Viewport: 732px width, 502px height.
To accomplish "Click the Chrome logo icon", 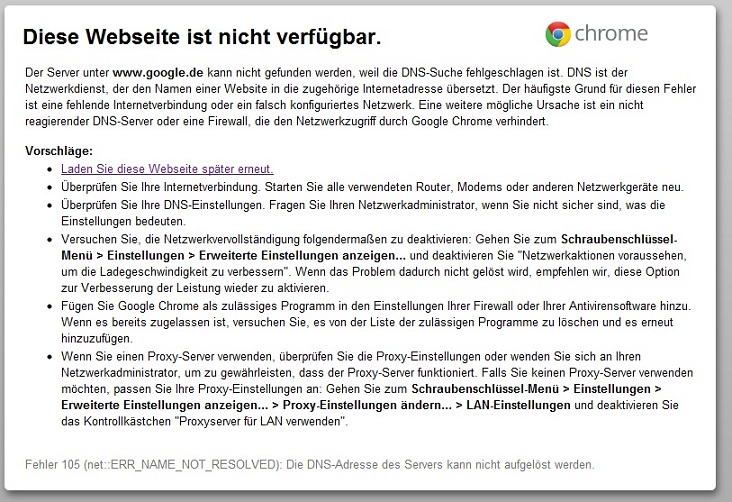I will point(558,34).
